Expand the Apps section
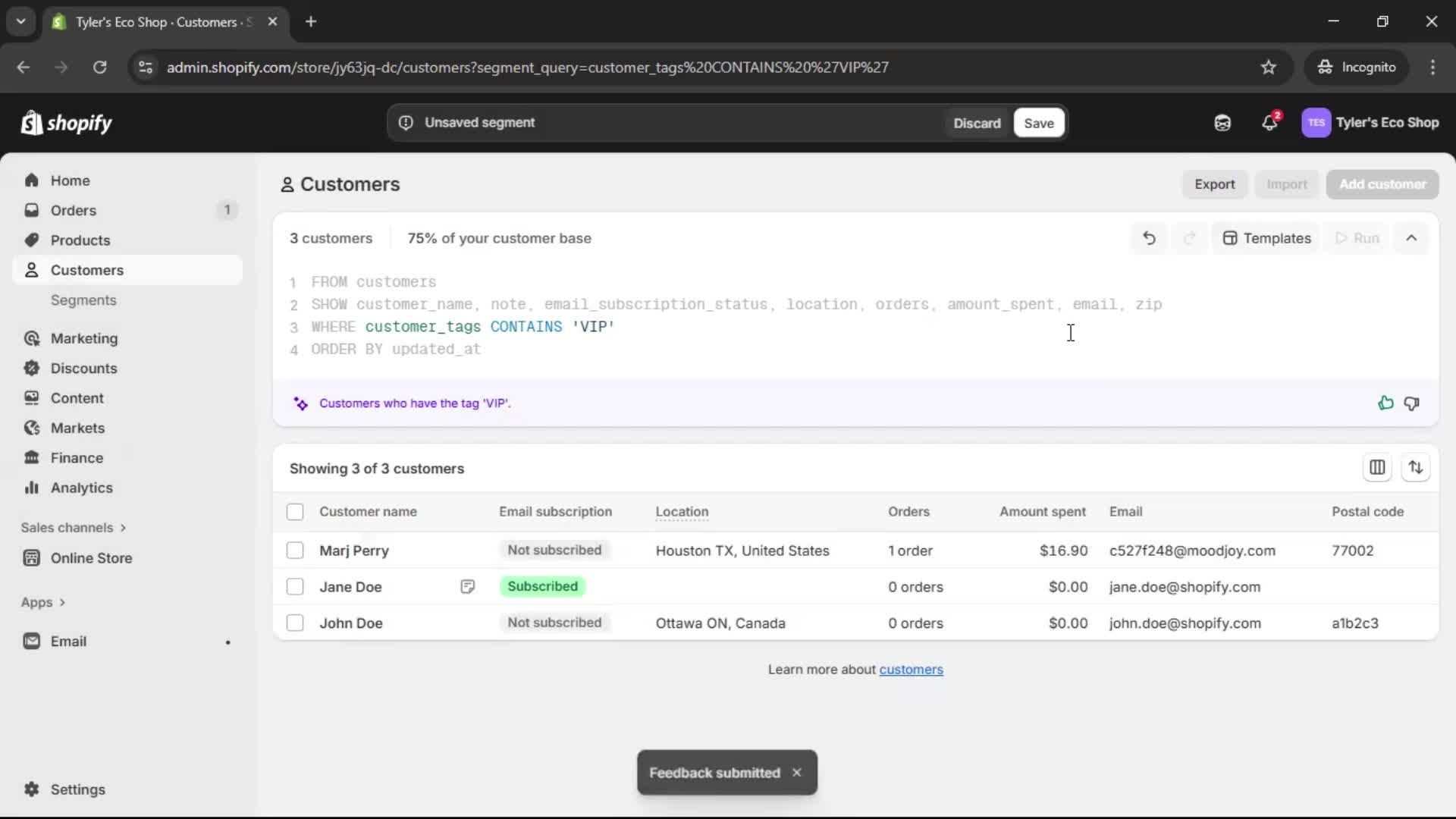1456x819 pixels. [x=43, y=602]
